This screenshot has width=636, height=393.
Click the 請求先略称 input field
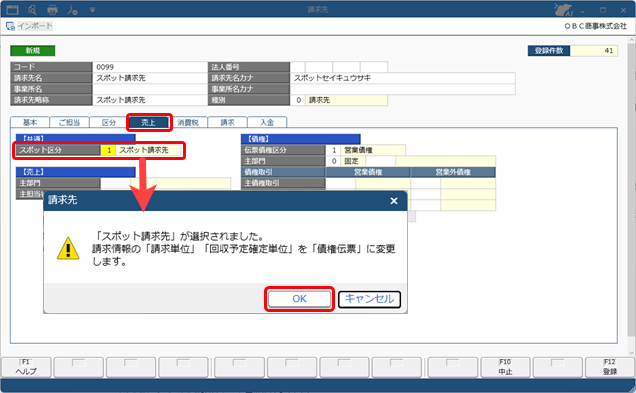click(x=150, y=100)
